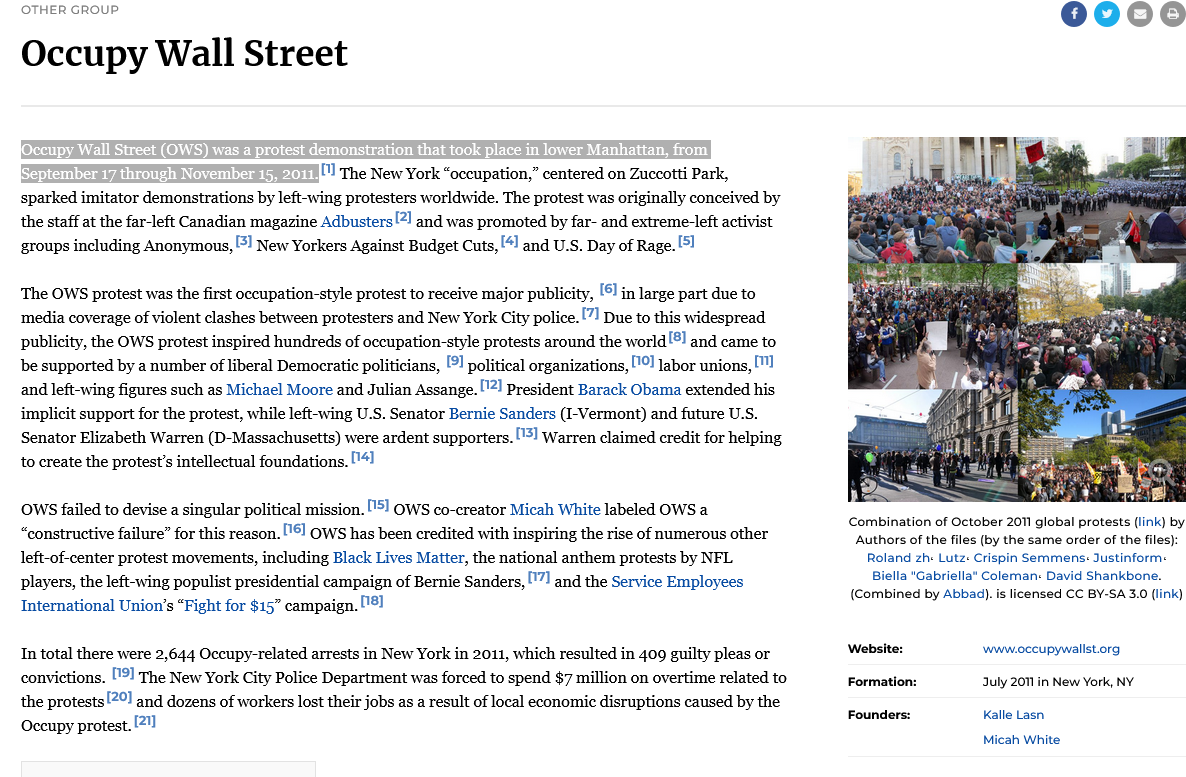Image resolution: width=1186 pixels, height=777 pixels.
Task: Share the page on Facebook
Action: coord(1073,14)
